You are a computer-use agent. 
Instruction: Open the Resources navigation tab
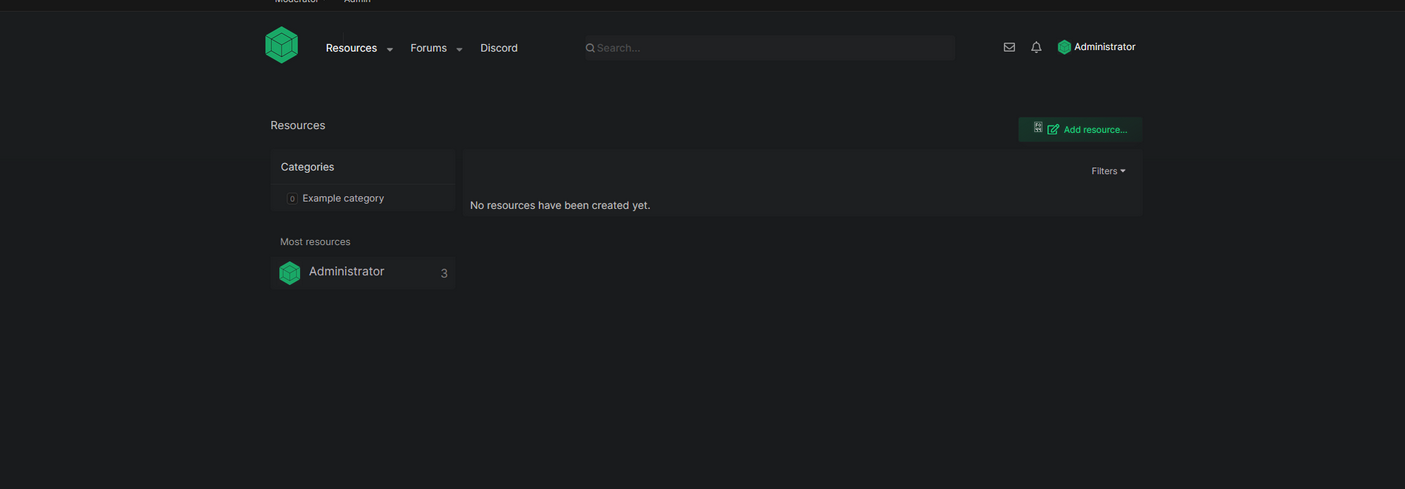(351, 48)
